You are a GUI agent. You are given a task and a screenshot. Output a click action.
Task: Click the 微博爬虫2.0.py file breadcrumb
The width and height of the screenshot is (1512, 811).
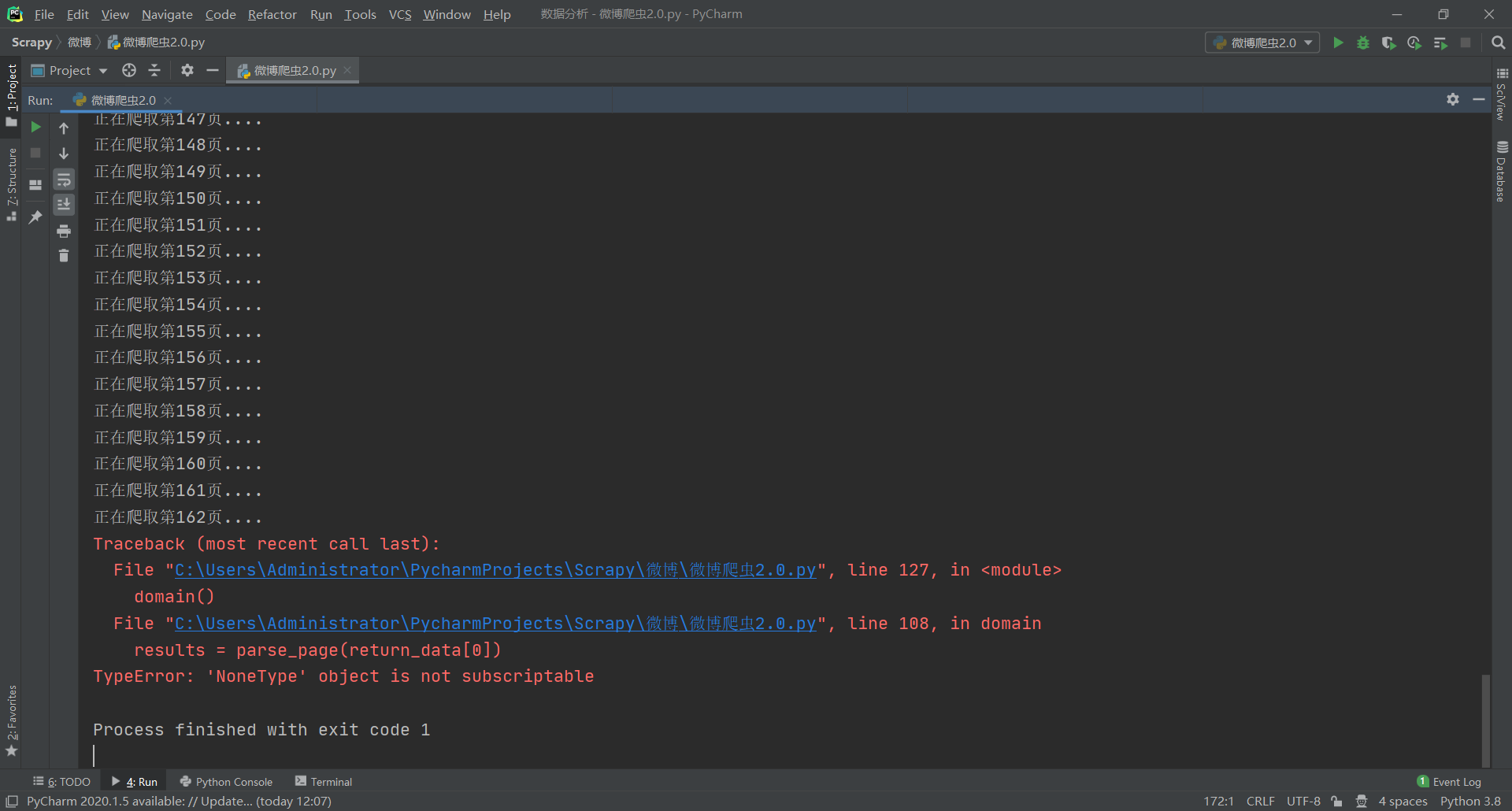click(x=156, y=43)
